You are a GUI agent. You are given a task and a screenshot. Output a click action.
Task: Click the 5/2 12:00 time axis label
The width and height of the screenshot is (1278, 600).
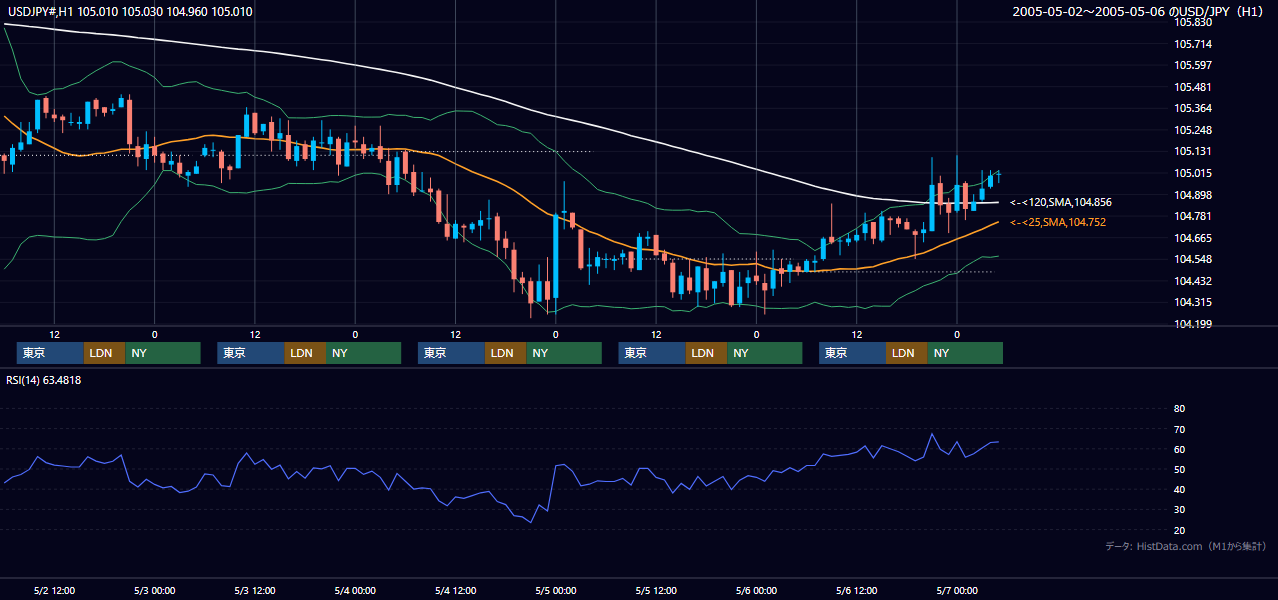(x=54, y=590)
